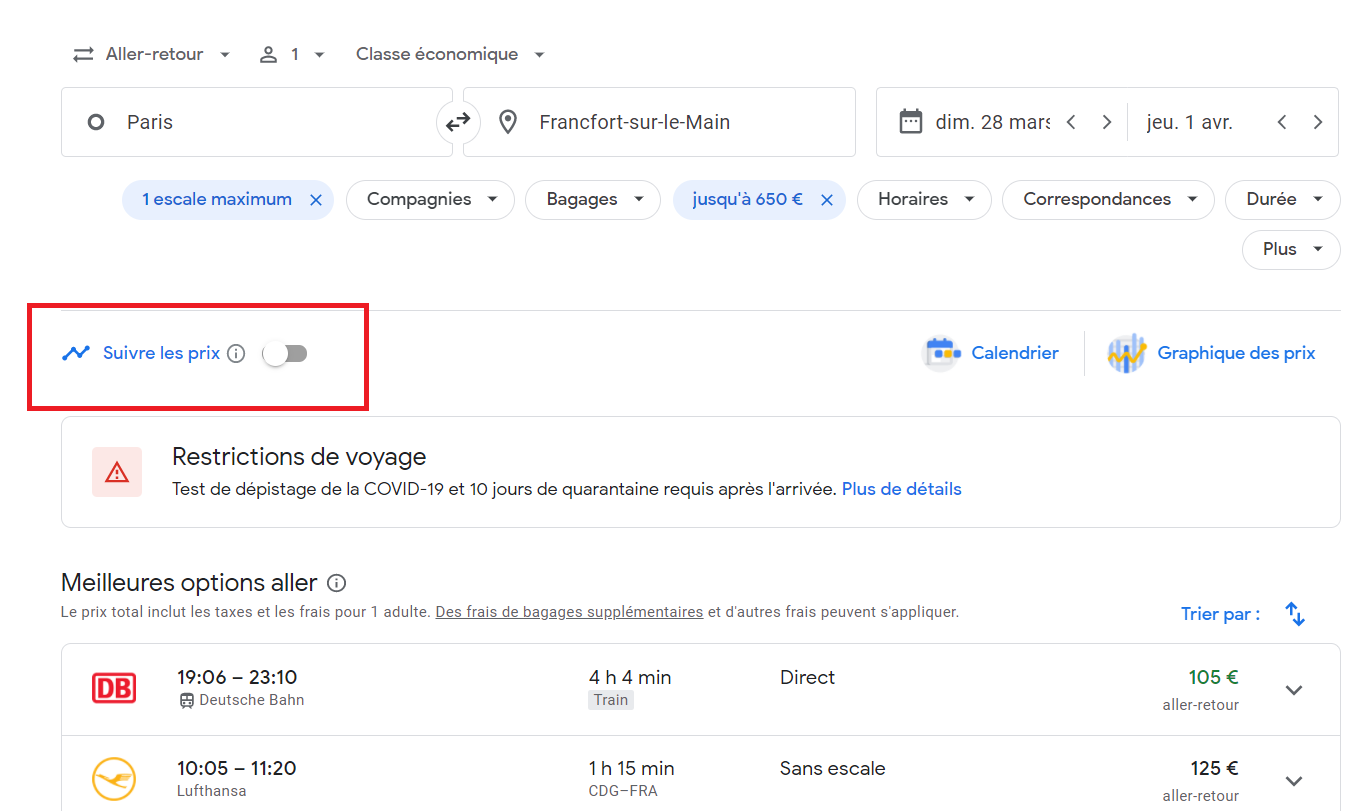Open the Classe économique dropdown
The height and width of the screenshot is (811, 1360).
click(x=450, y=54)
